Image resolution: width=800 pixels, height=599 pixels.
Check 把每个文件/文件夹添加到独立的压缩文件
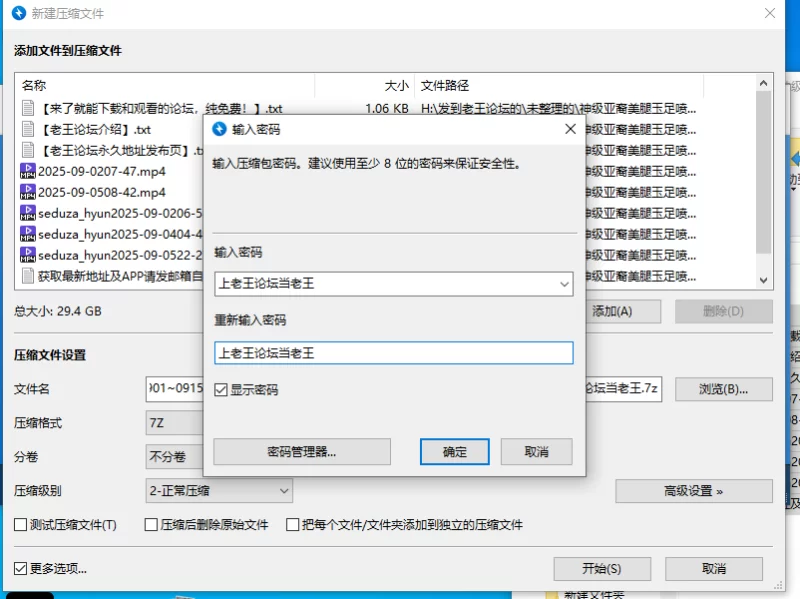point(293,524)
